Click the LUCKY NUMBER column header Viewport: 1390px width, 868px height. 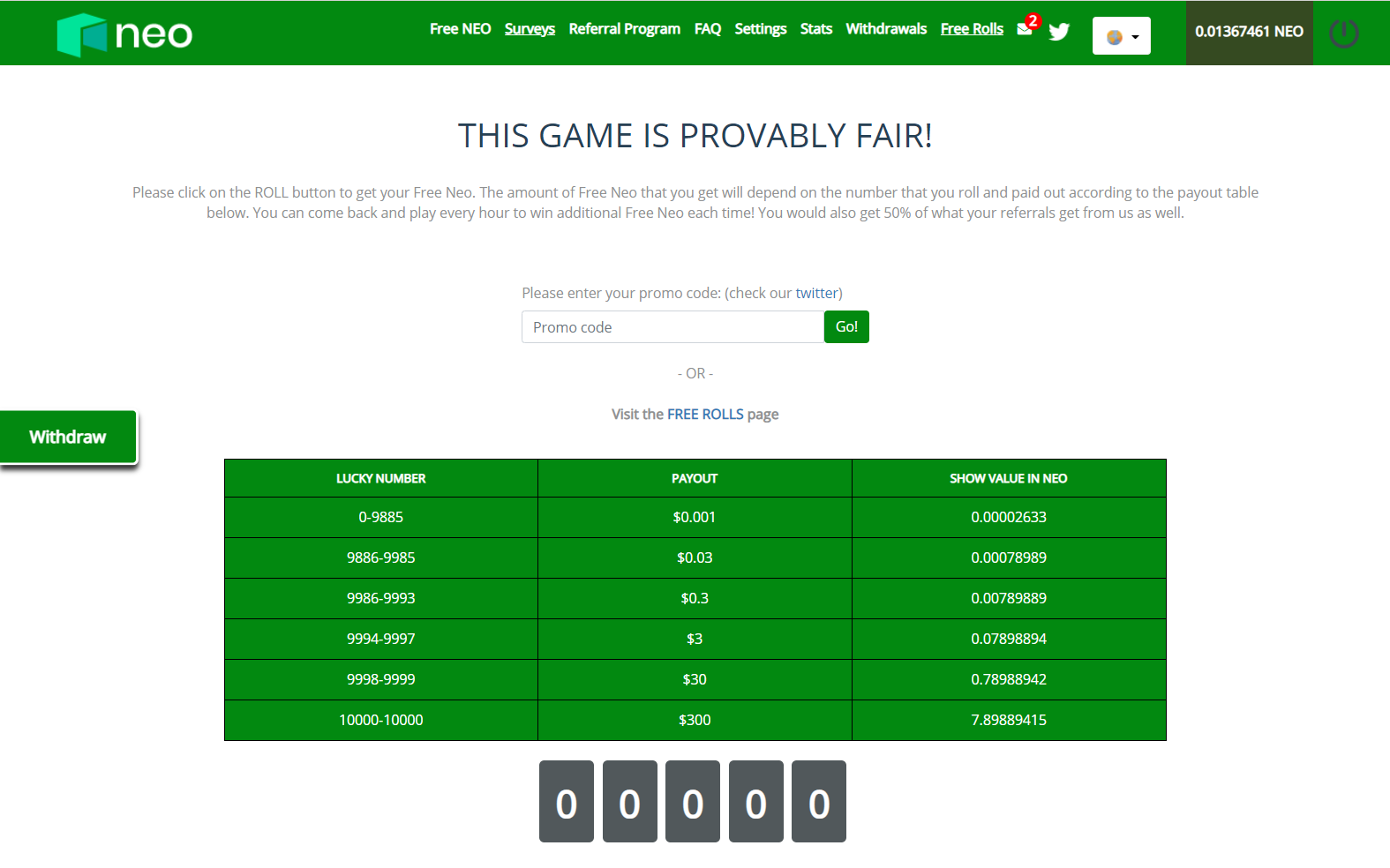click(381, 478)
